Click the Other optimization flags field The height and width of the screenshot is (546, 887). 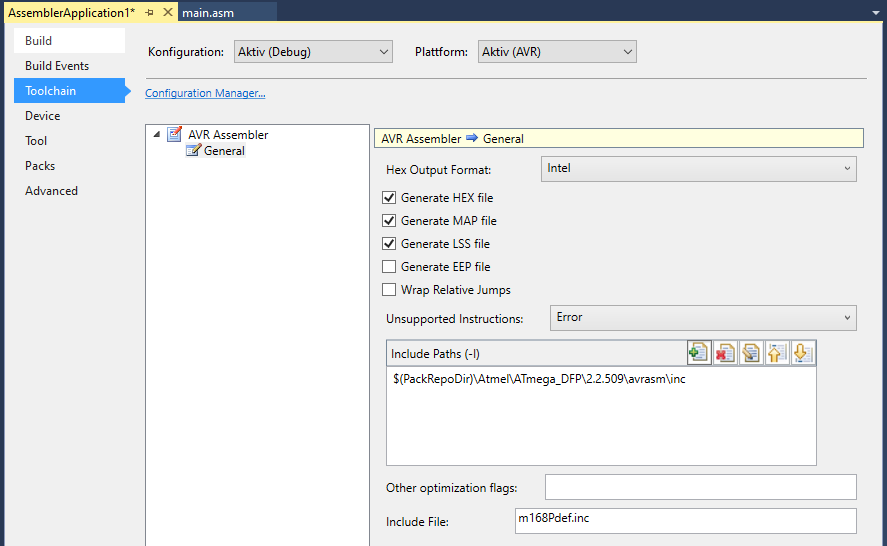(x=700, y=487)
